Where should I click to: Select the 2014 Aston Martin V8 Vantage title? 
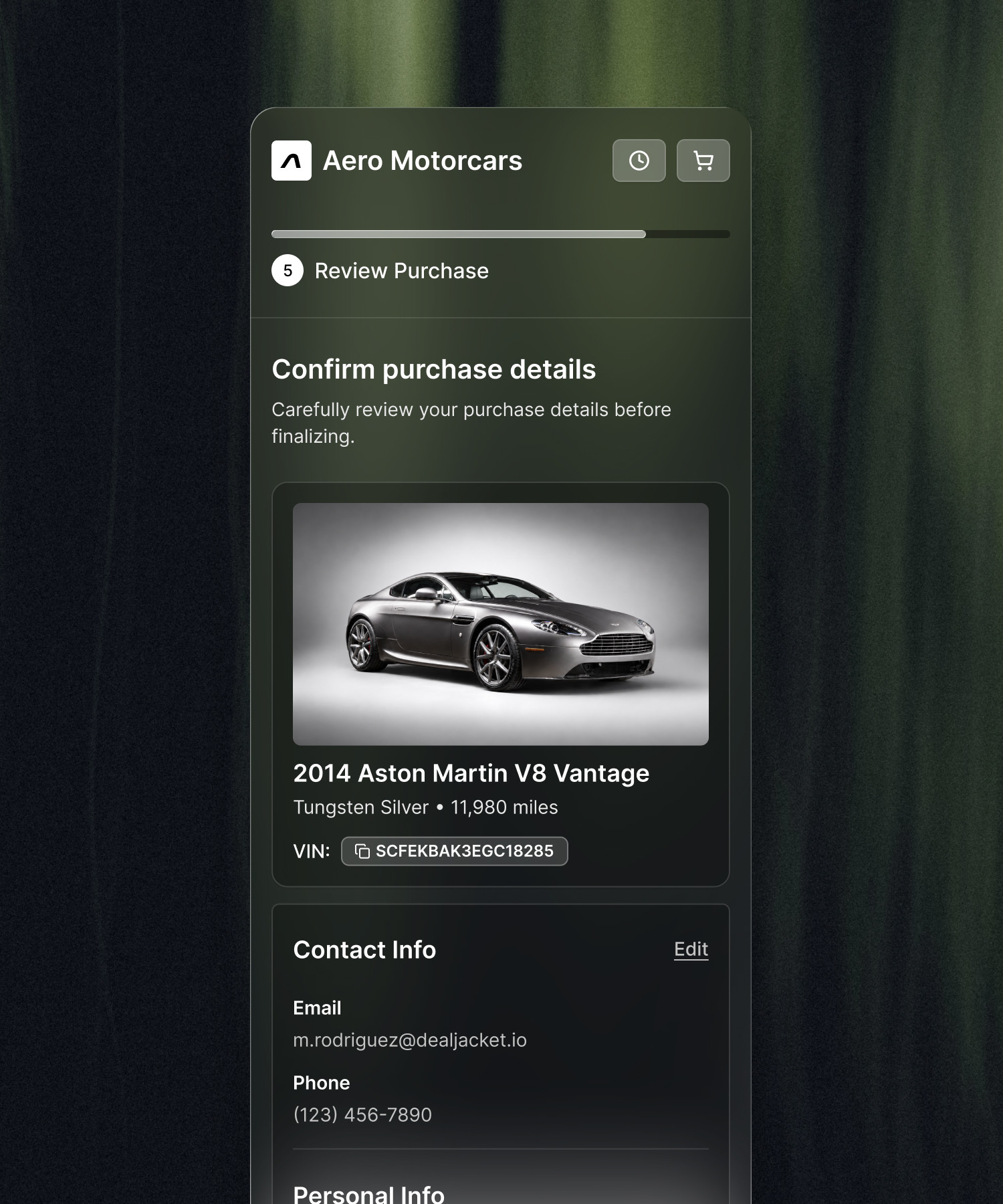click(471, 773)
